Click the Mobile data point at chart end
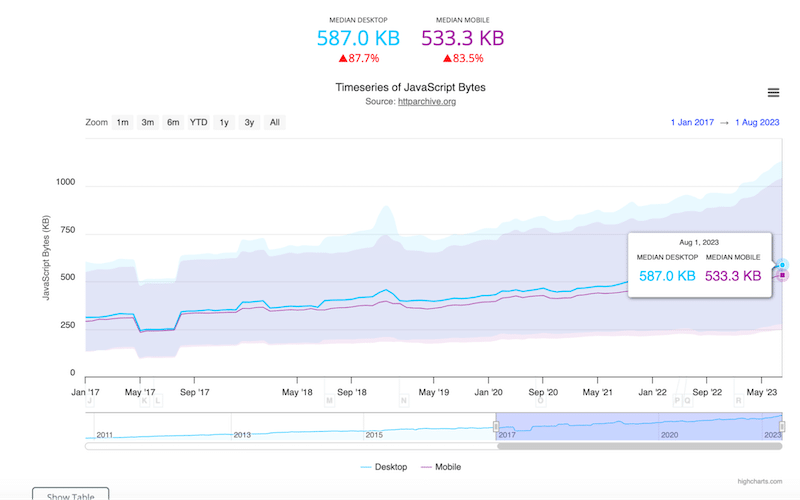800x500 pixels. (x=782, y=275)
